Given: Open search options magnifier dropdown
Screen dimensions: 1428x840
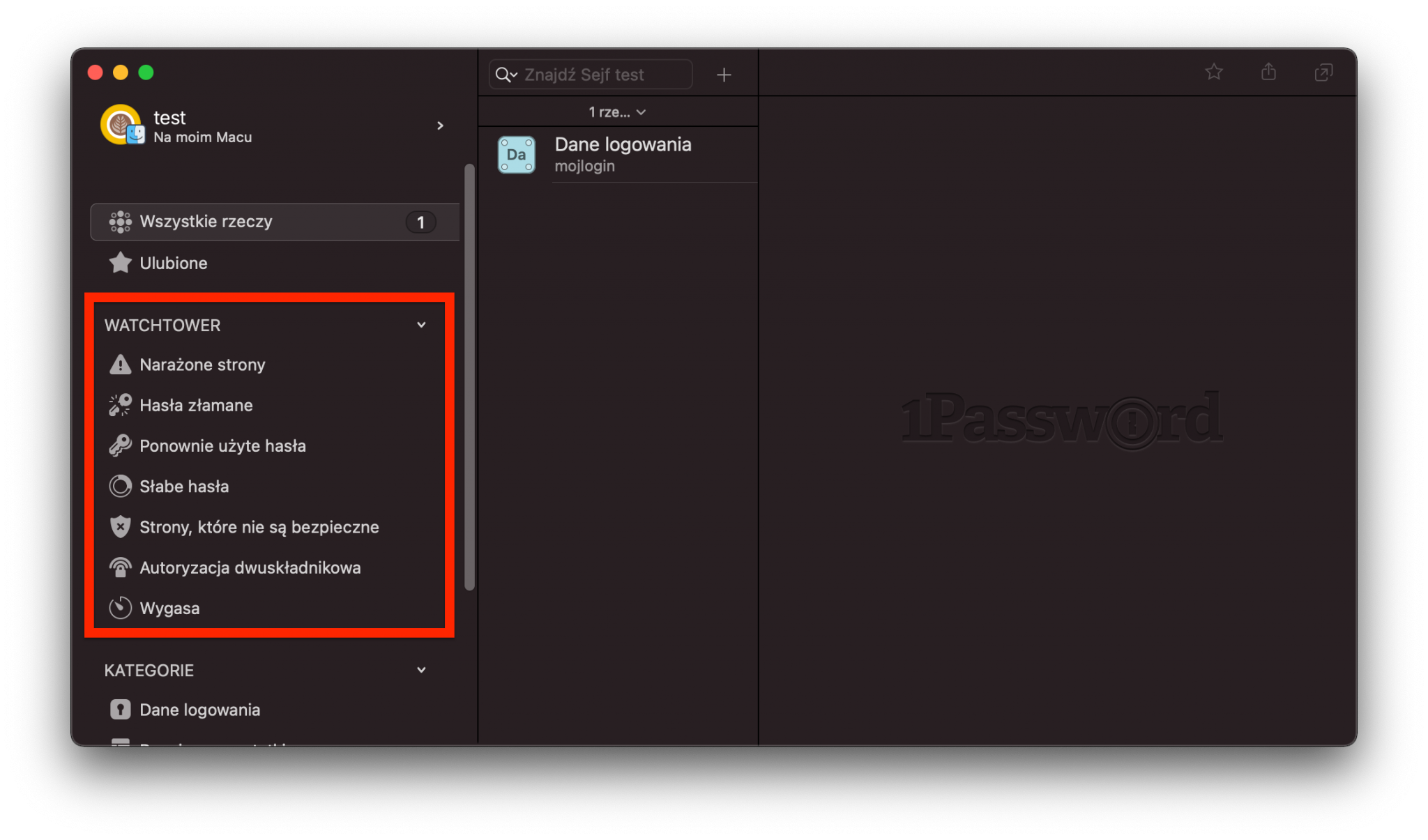Looking at the screenshot, I should (x=506, y=75).
